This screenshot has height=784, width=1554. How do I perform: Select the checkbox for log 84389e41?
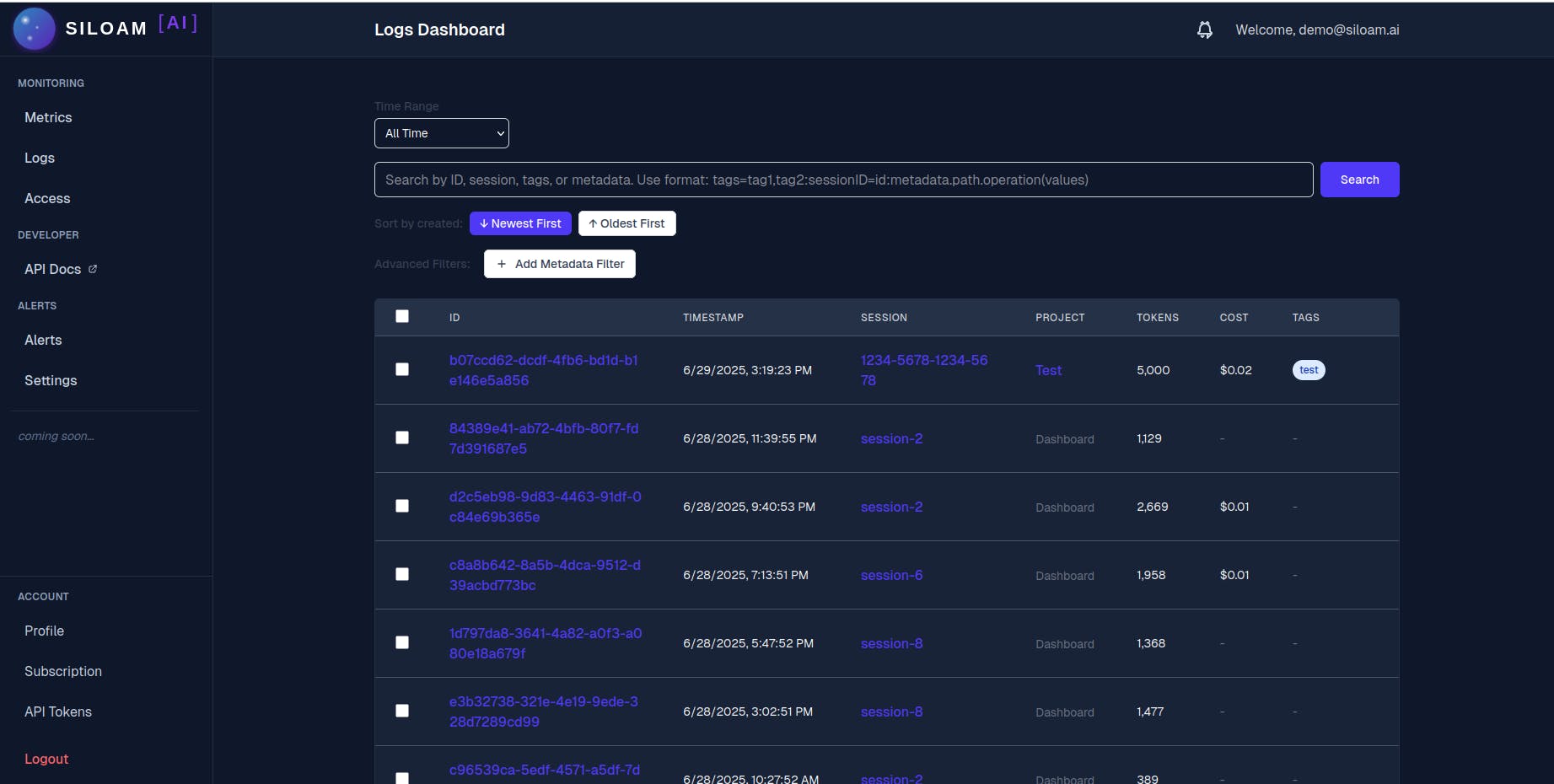tap(402, 438)
